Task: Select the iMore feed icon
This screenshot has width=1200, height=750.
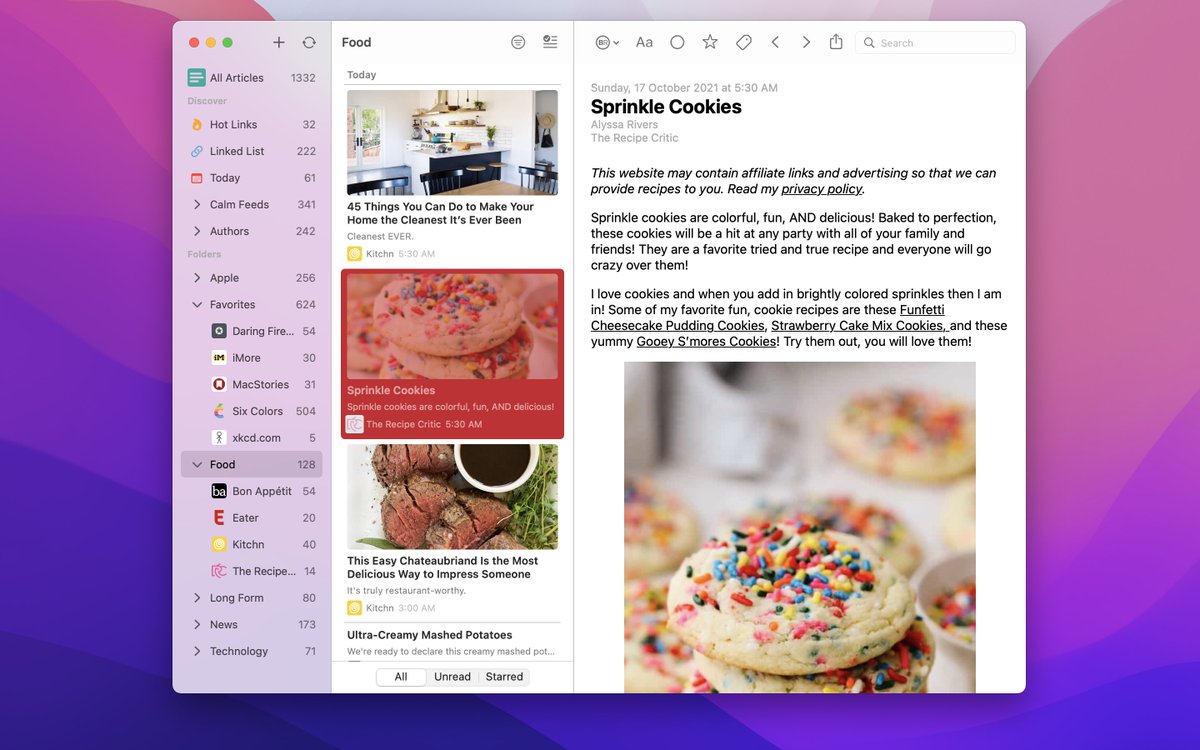Action: point(219,358)
